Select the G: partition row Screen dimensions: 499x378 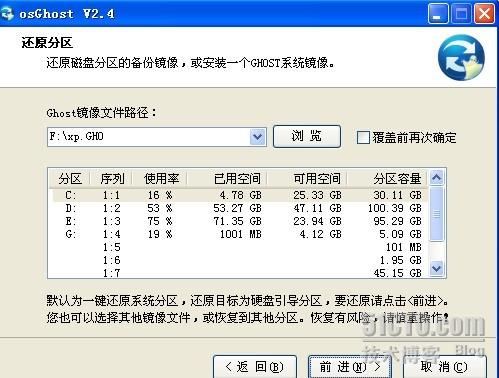point(238,234)
